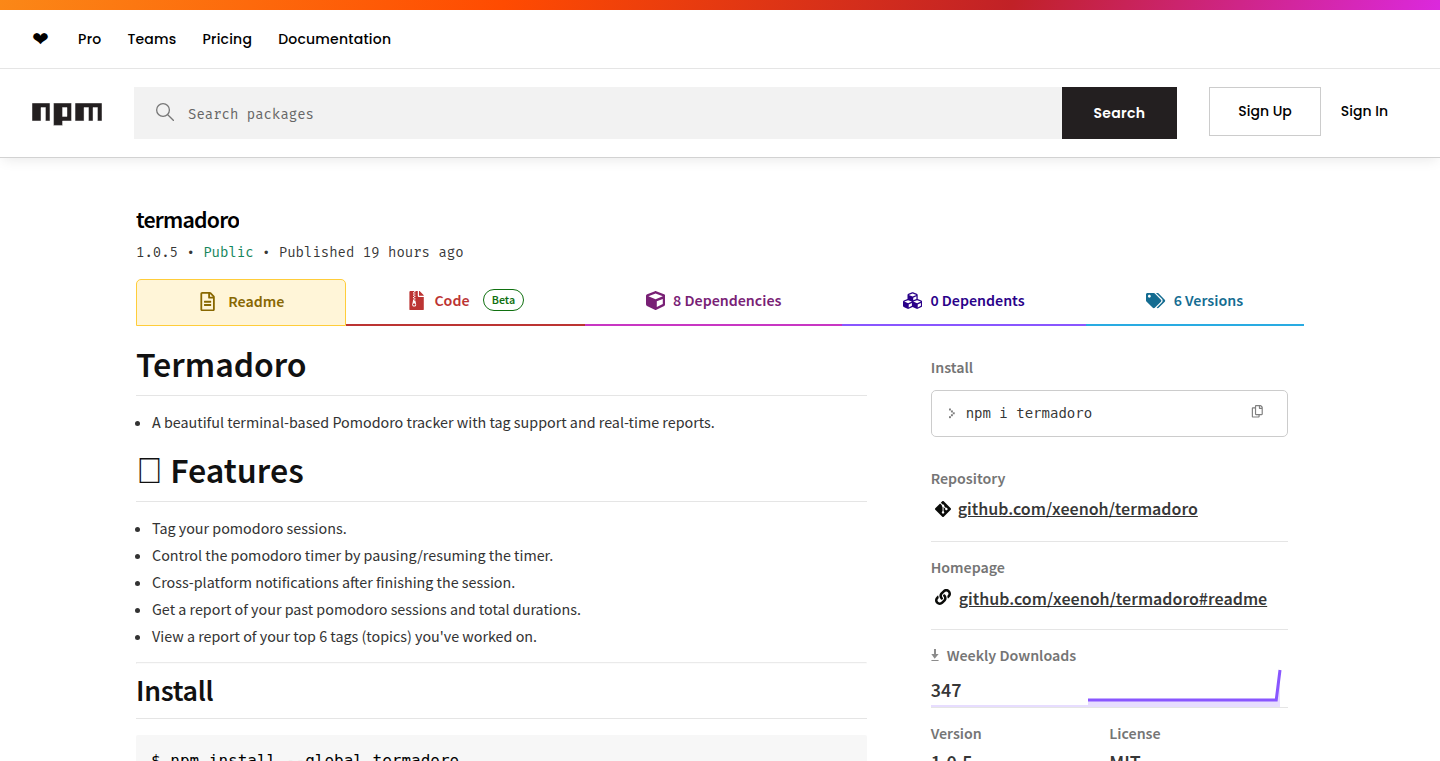Open the 6 Versions tab

1194,301
